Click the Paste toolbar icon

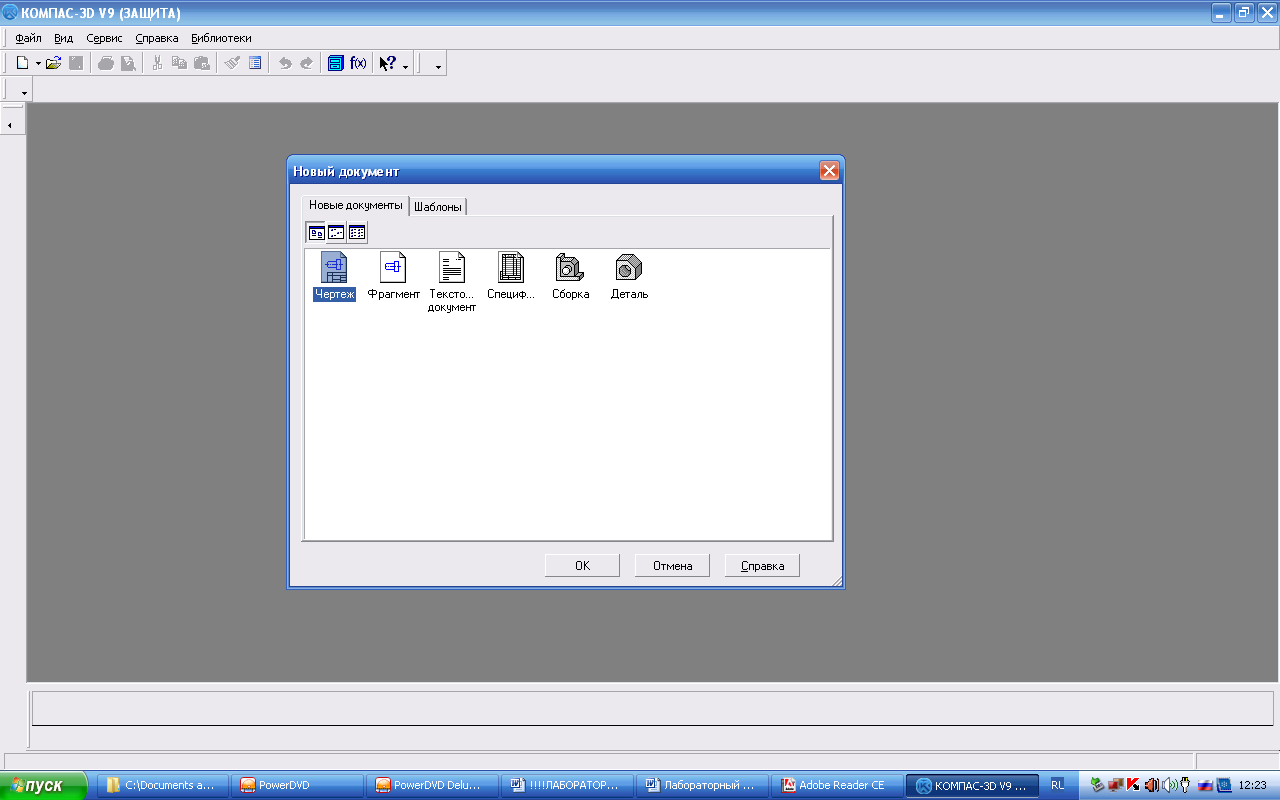pos(202,63)
